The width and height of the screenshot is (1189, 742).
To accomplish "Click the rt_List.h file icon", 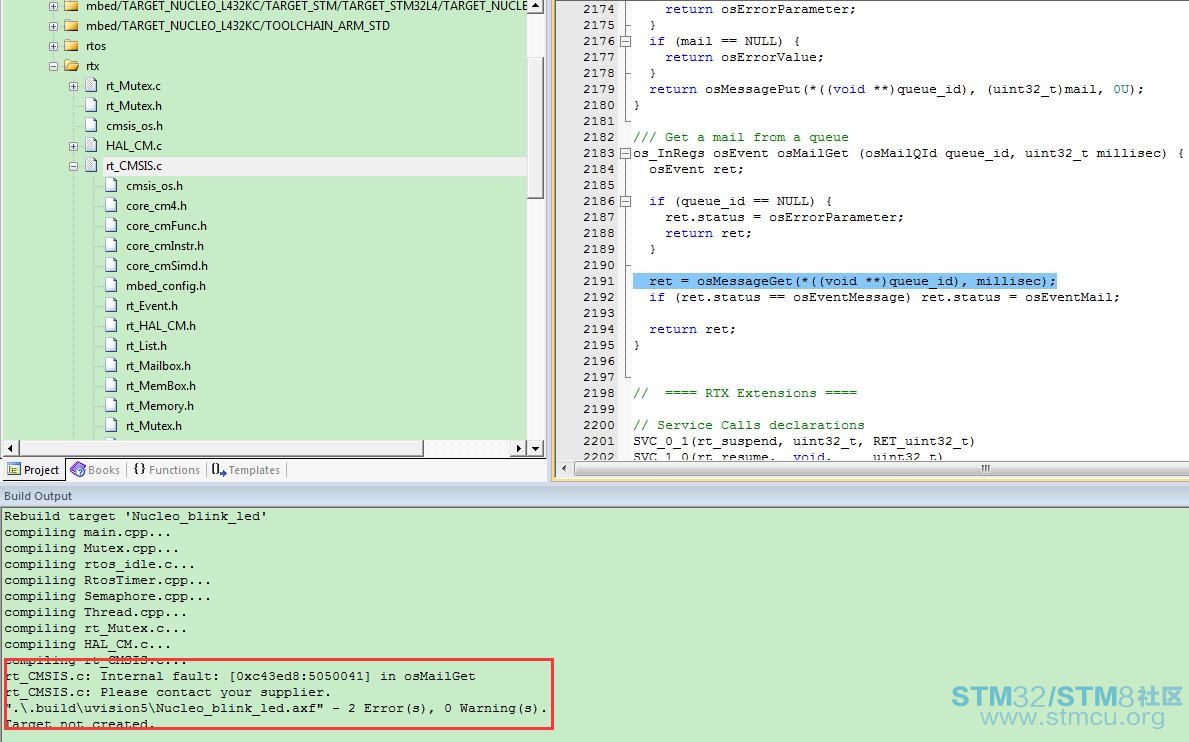I will pyautogui.click(x=111, y=345).
